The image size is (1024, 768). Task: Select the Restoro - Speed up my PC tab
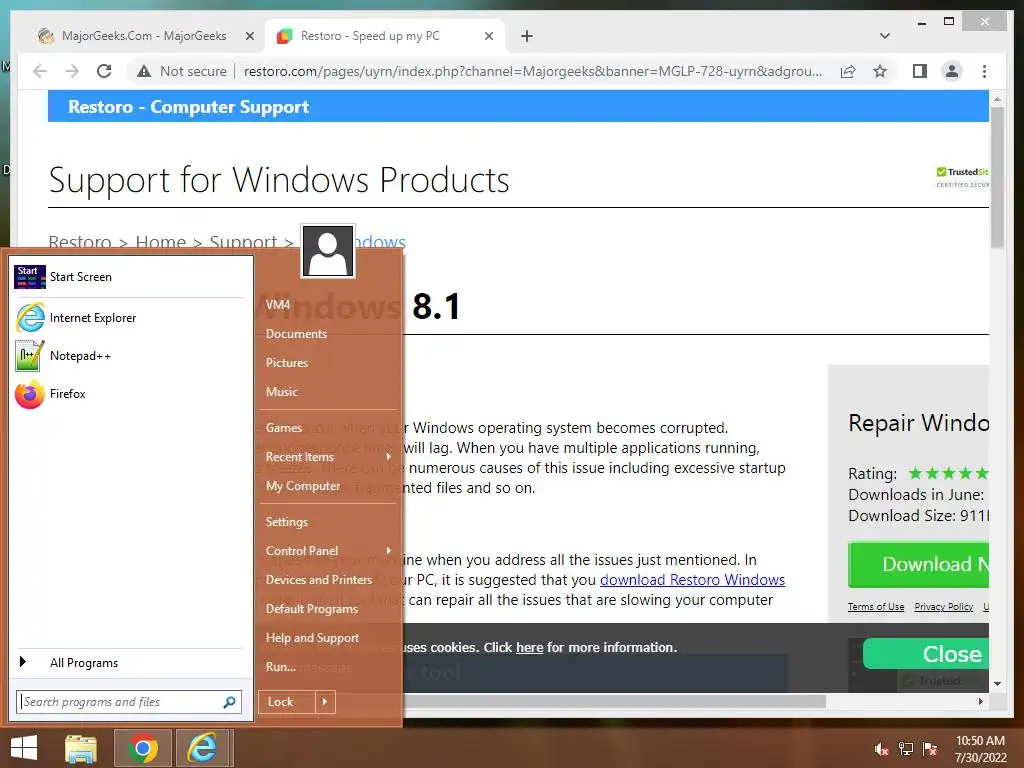tap(370, 36)
